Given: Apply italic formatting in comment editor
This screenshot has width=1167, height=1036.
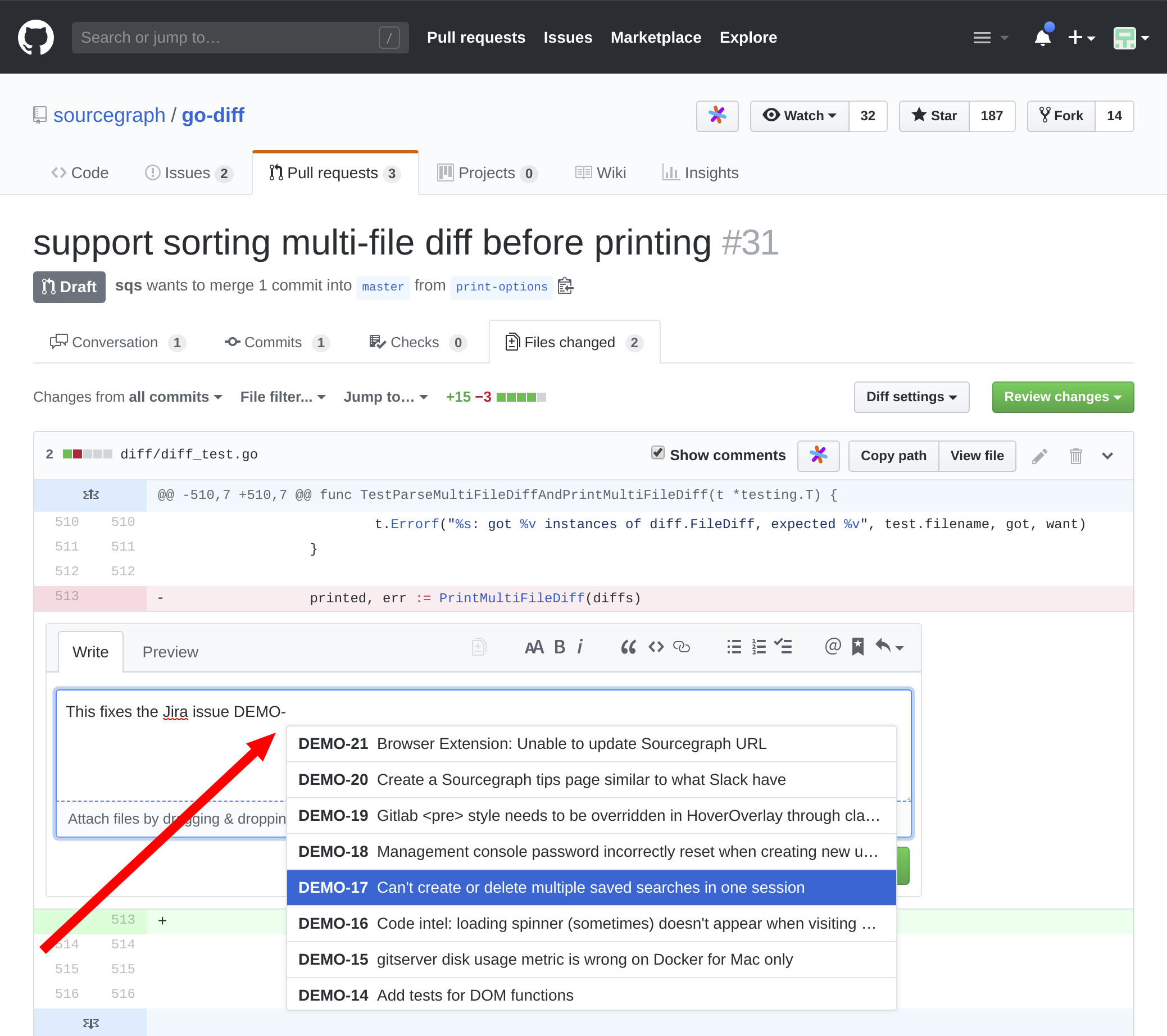Looking at the screenshot, I should coord(580,647).
